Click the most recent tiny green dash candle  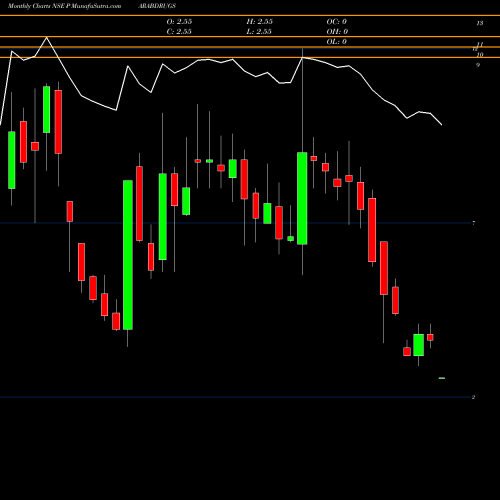pos(442,378)
